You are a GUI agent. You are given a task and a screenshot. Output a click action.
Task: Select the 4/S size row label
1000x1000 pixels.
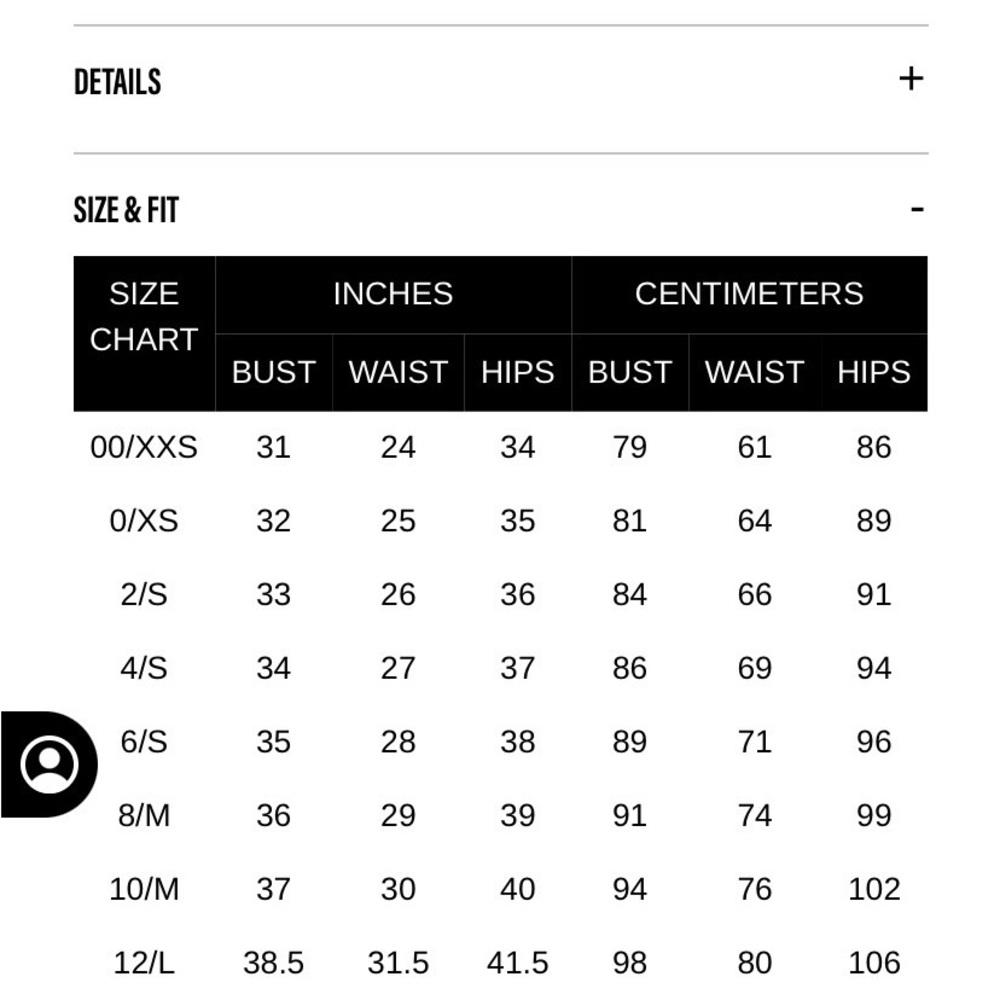(x=144, y=668)
